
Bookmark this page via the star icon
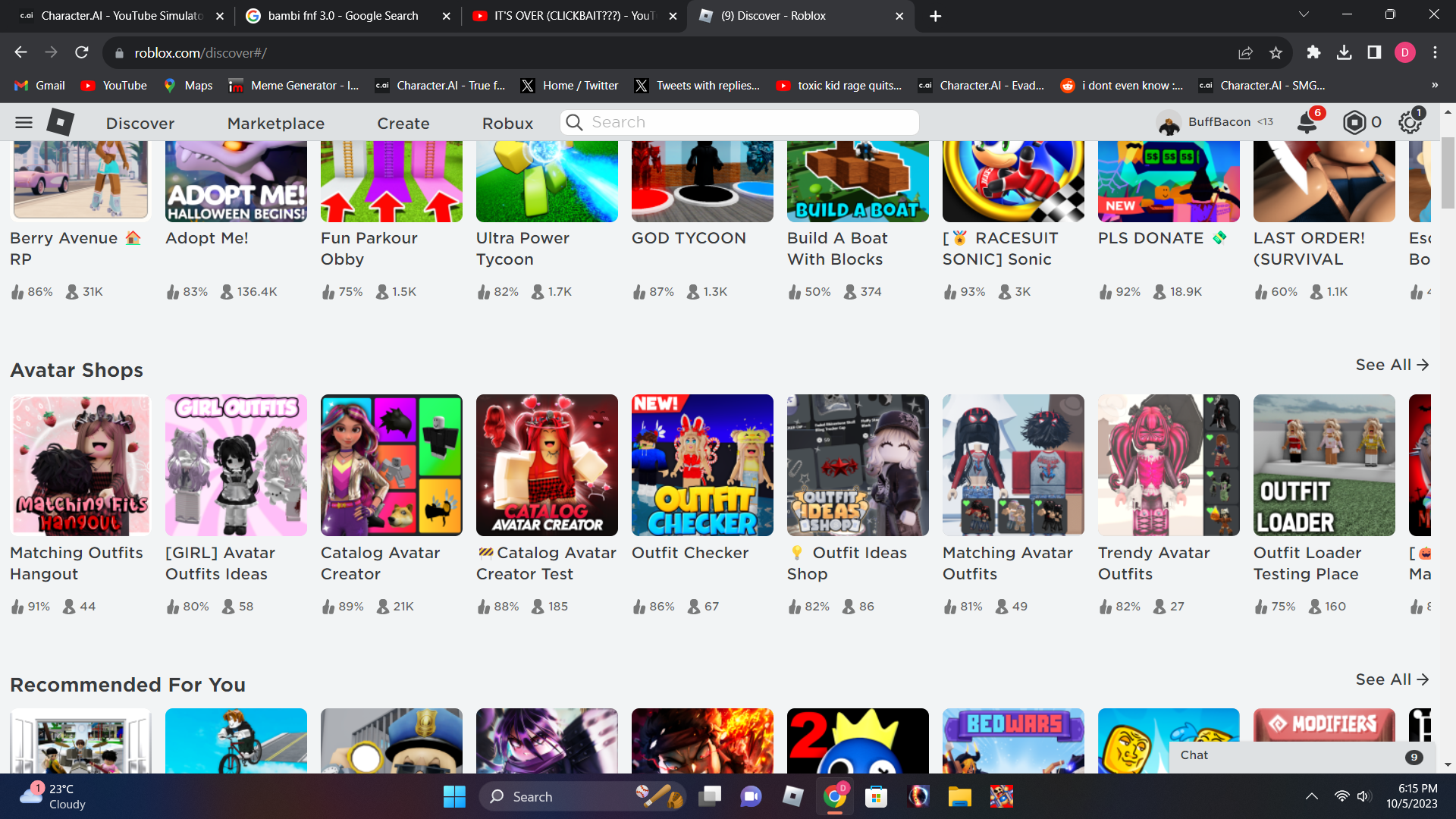pos(1276,52)
